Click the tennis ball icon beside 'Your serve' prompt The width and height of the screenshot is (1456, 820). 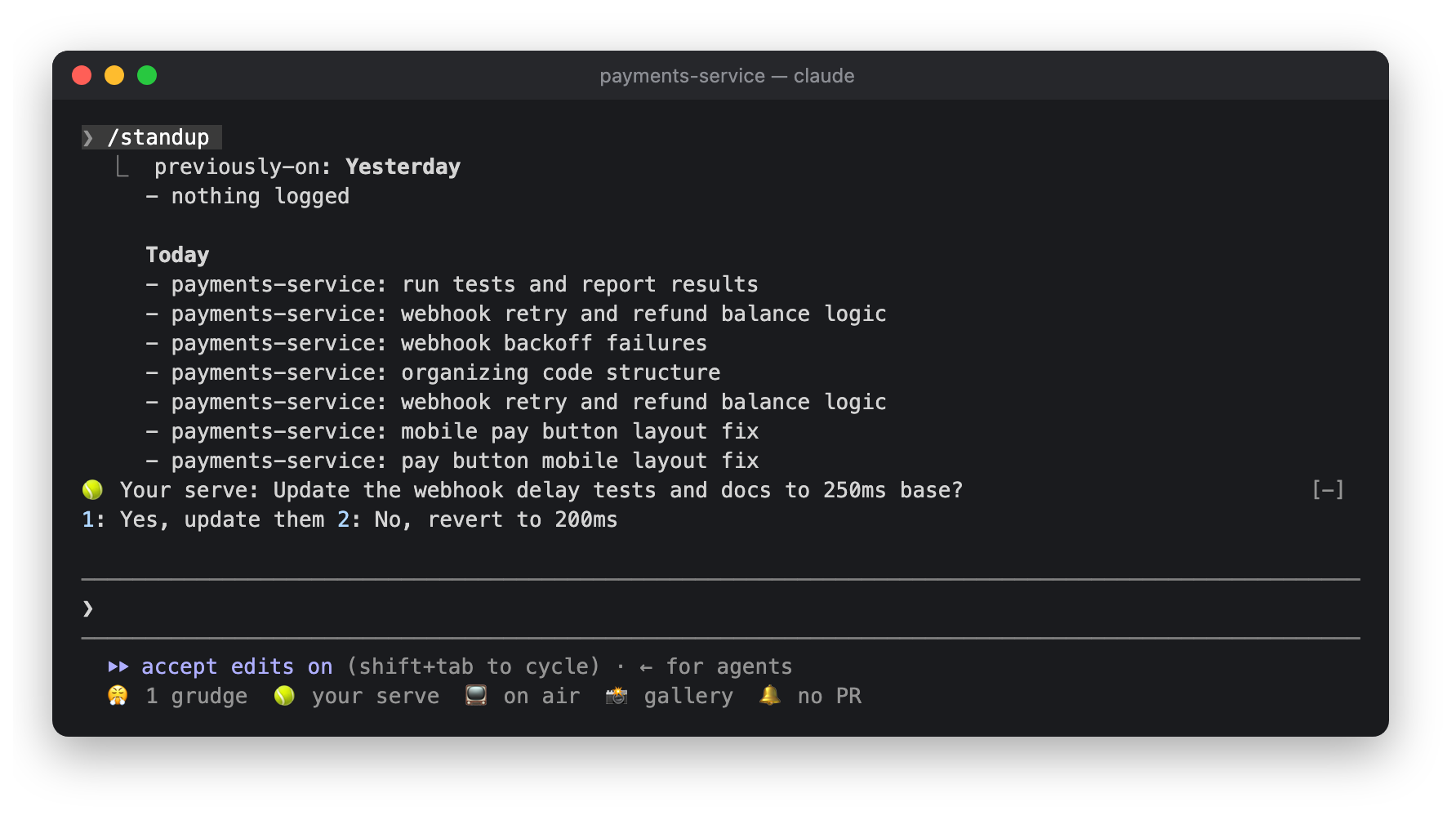[x=92, y=490]
